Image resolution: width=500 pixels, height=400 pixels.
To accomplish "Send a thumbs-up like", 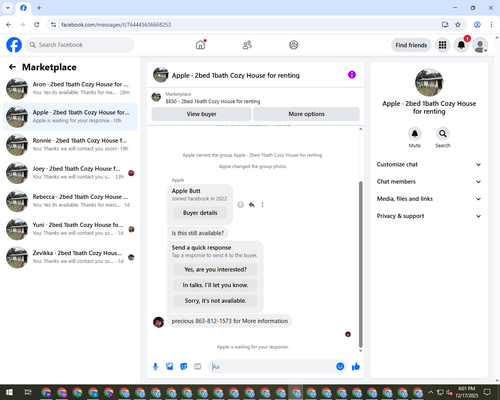I will click(x=356, y=367).
